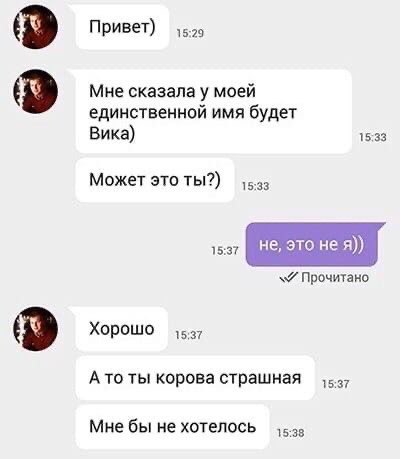Click the 15:37 timestamp beside purple bubble
The image size is (400, 459).
click(x=225, y=250)
